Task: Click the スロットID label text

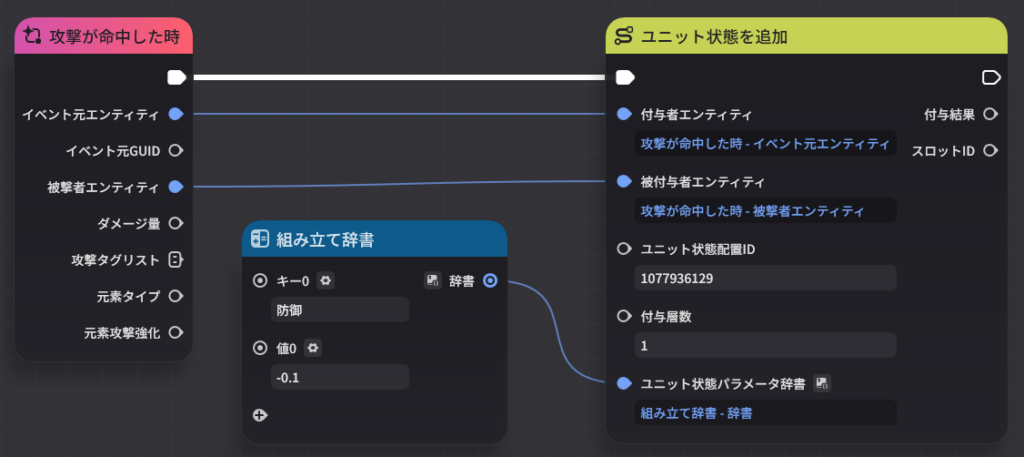Action: (943, 151)
